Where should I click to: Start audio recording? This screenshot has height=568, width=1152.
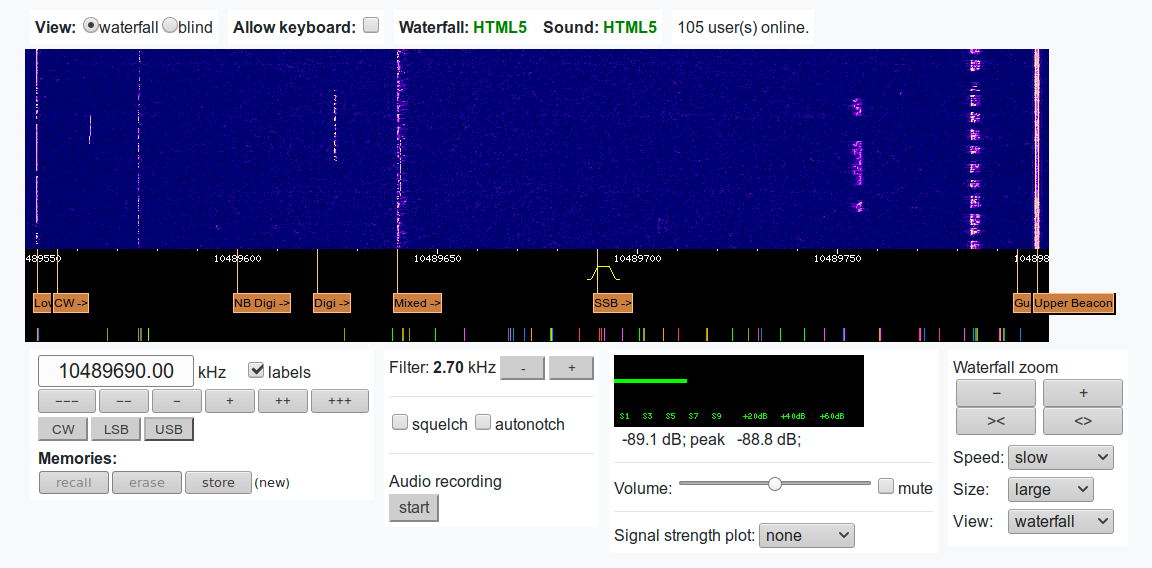coord(414,508)
